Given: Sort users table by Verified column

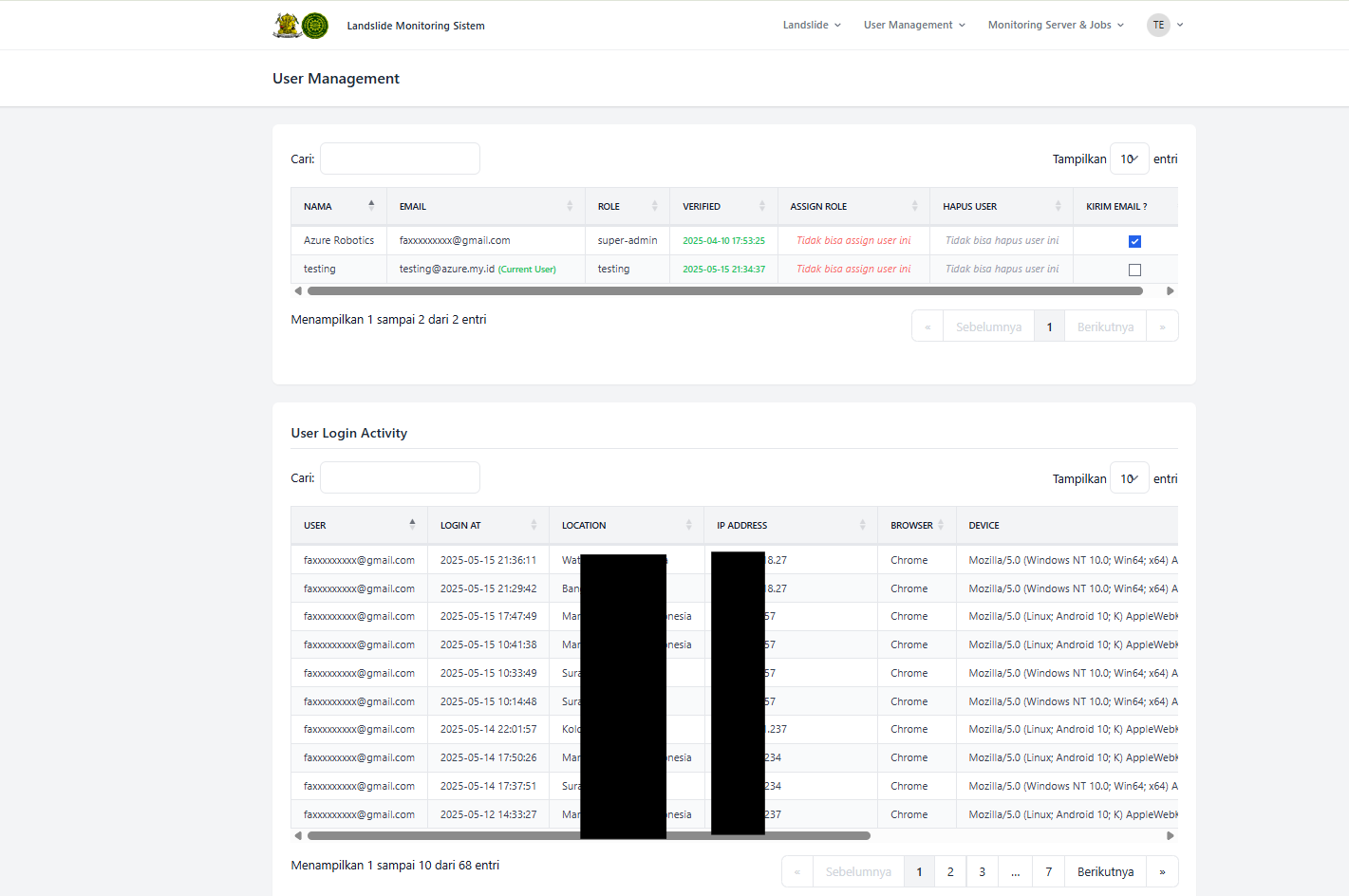Looking at the screenshot, I should [722, 206].
